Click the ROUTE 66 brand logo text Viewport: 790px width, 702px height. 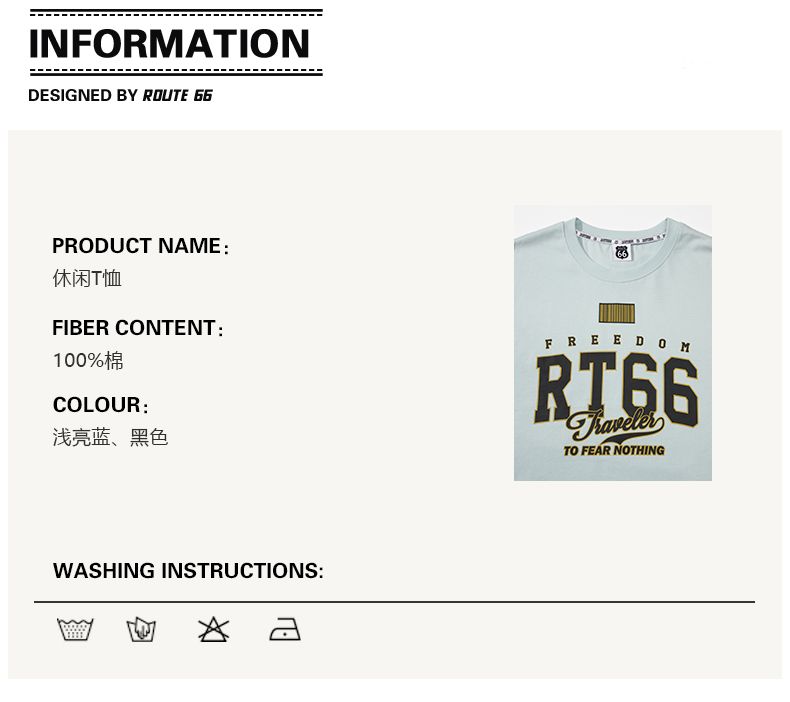point(178,96)
